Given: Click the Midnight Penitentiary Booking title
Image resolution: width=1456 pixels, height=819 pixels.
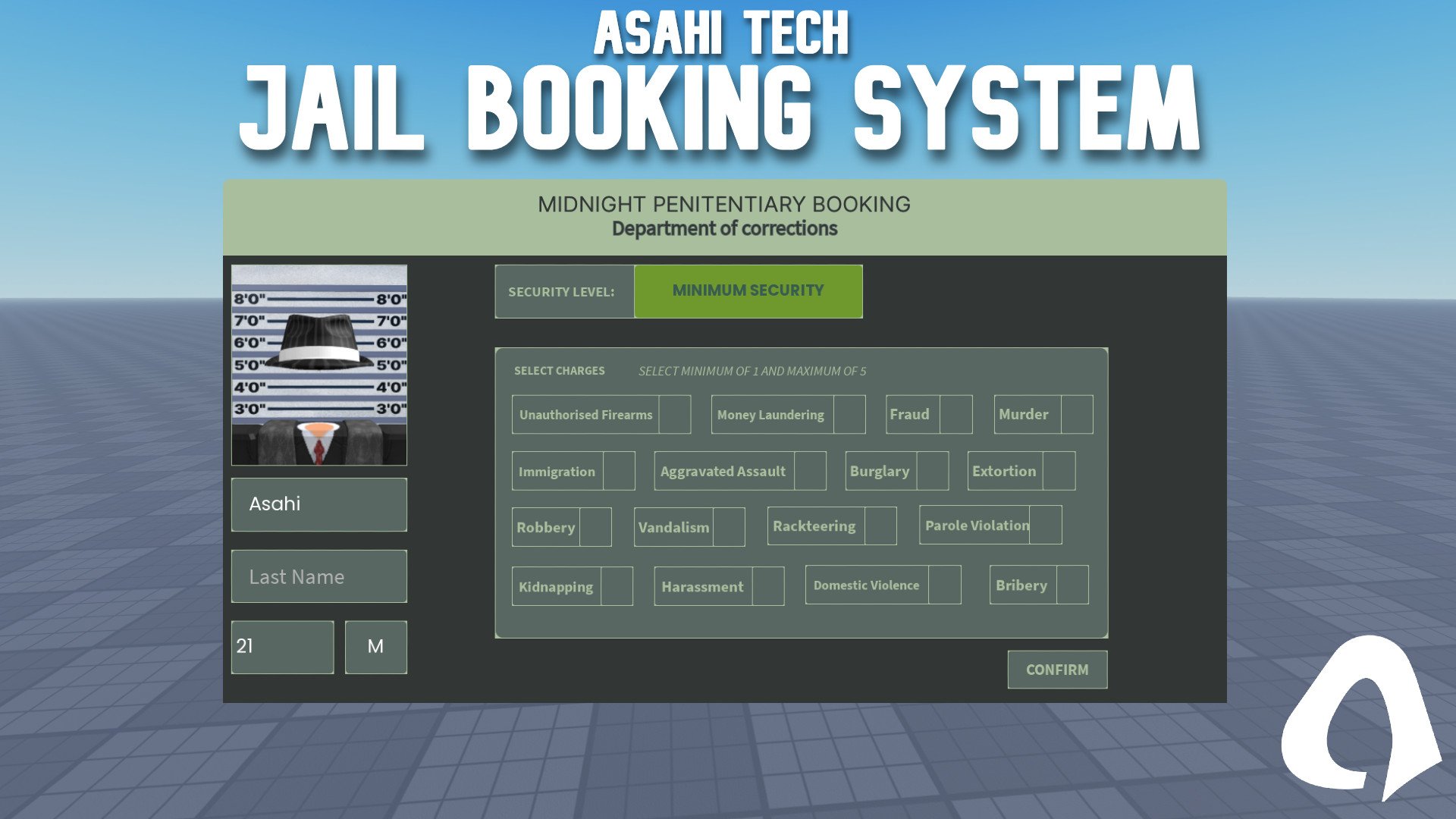Looking at the screenshot, I should click(724, 204).
